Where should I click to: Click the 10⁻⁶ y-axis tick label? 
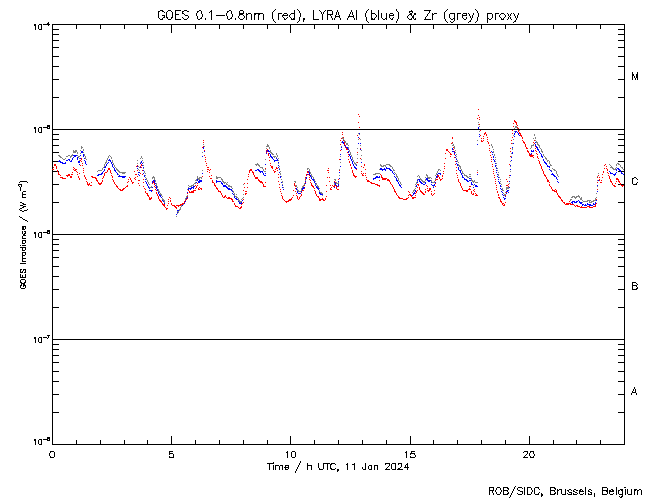38,235
